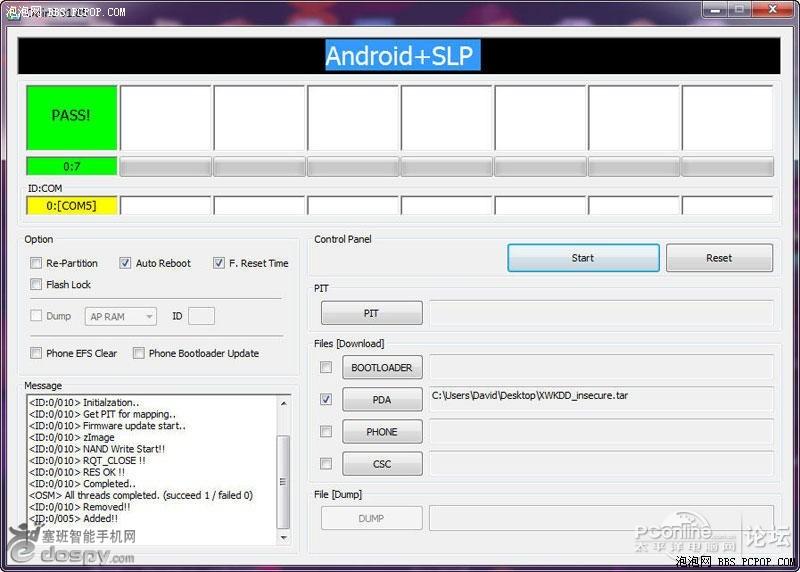This screenshot has width=800, height=572.
Task: Click the PHONE file button
Action: point(382,432)
